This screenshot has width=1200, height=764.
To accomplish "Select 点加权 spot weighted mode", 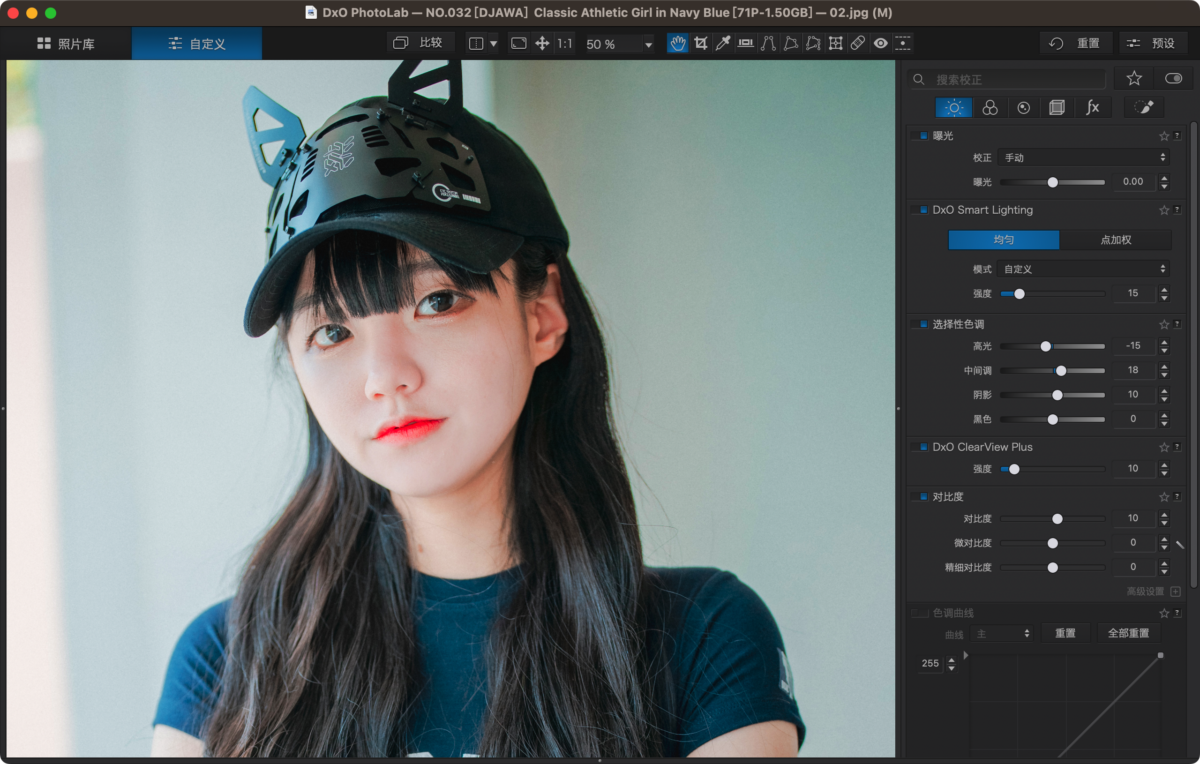I will pos(1115,240).
